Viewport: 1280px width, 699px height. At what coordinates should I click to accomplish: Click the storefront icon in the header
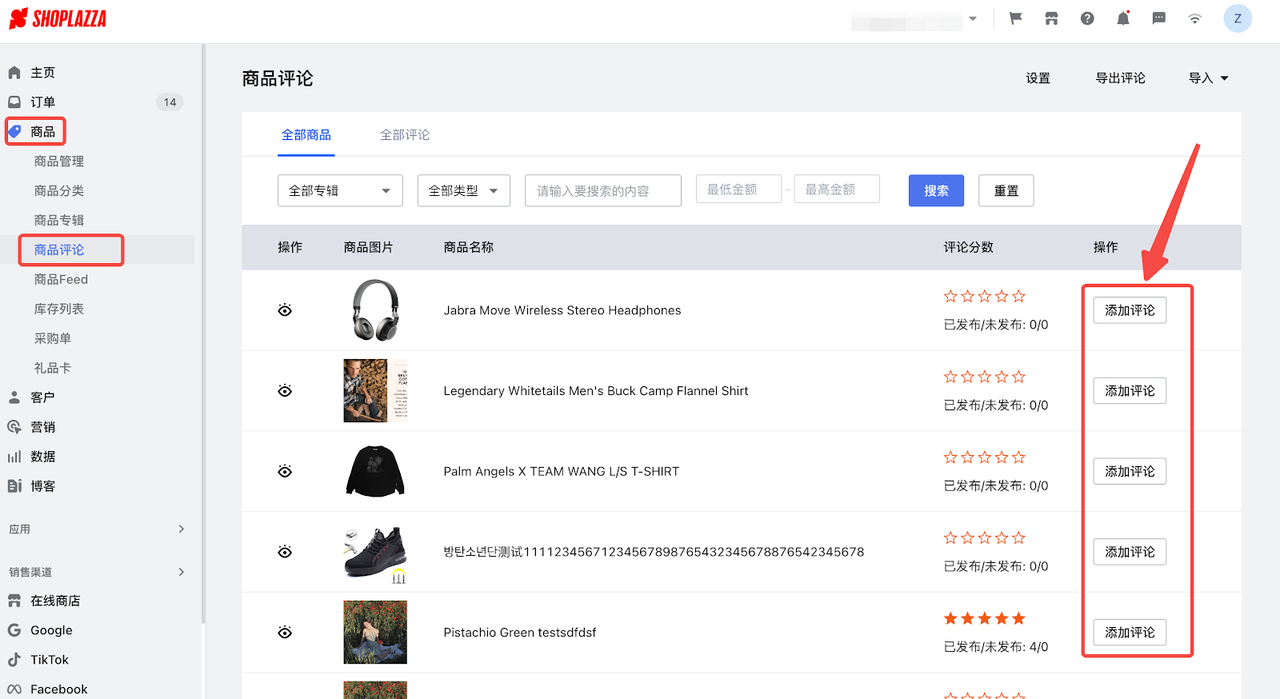tap(1051, 18)
